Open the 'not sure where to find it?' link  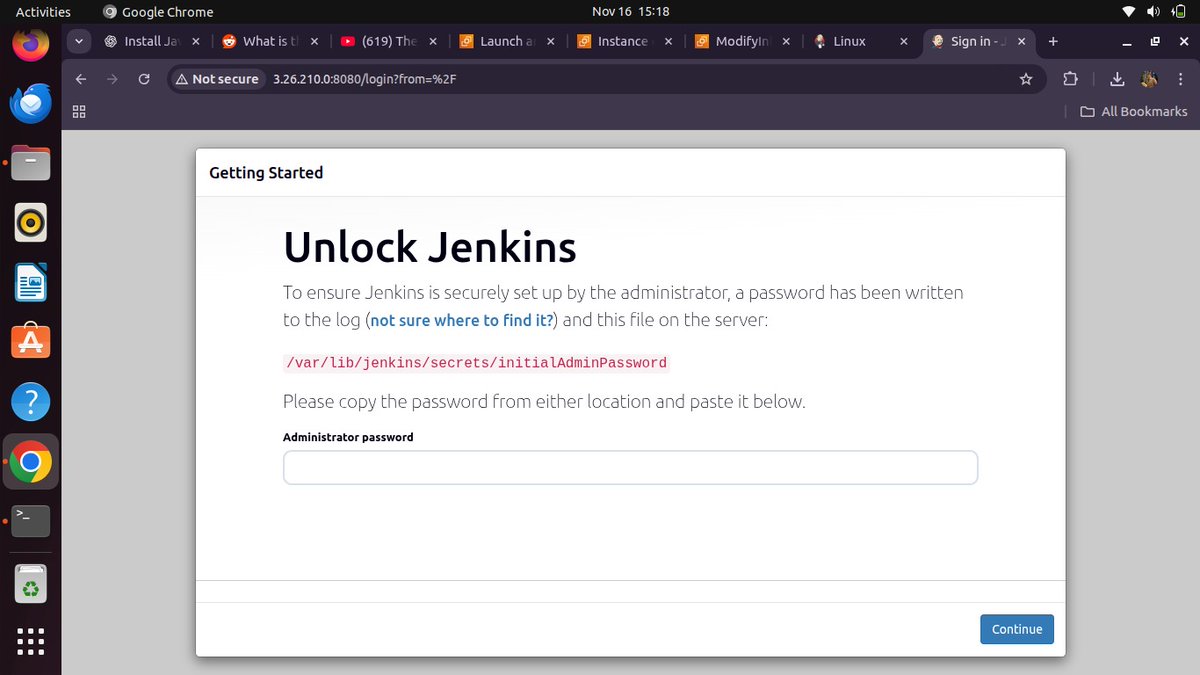point(462,321)
